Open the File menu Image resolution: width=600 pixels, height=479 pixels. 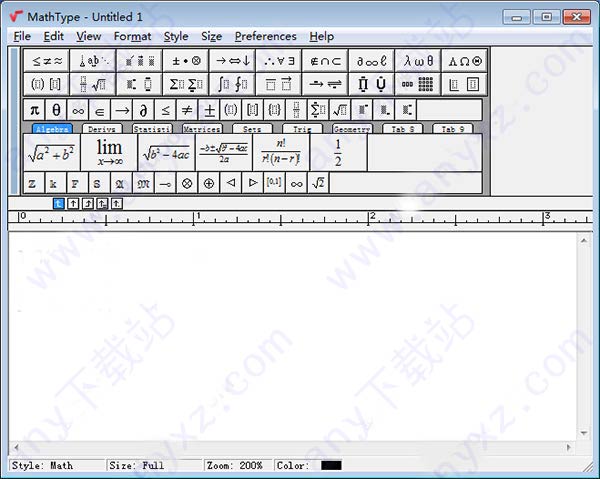(x=22, y=36)
